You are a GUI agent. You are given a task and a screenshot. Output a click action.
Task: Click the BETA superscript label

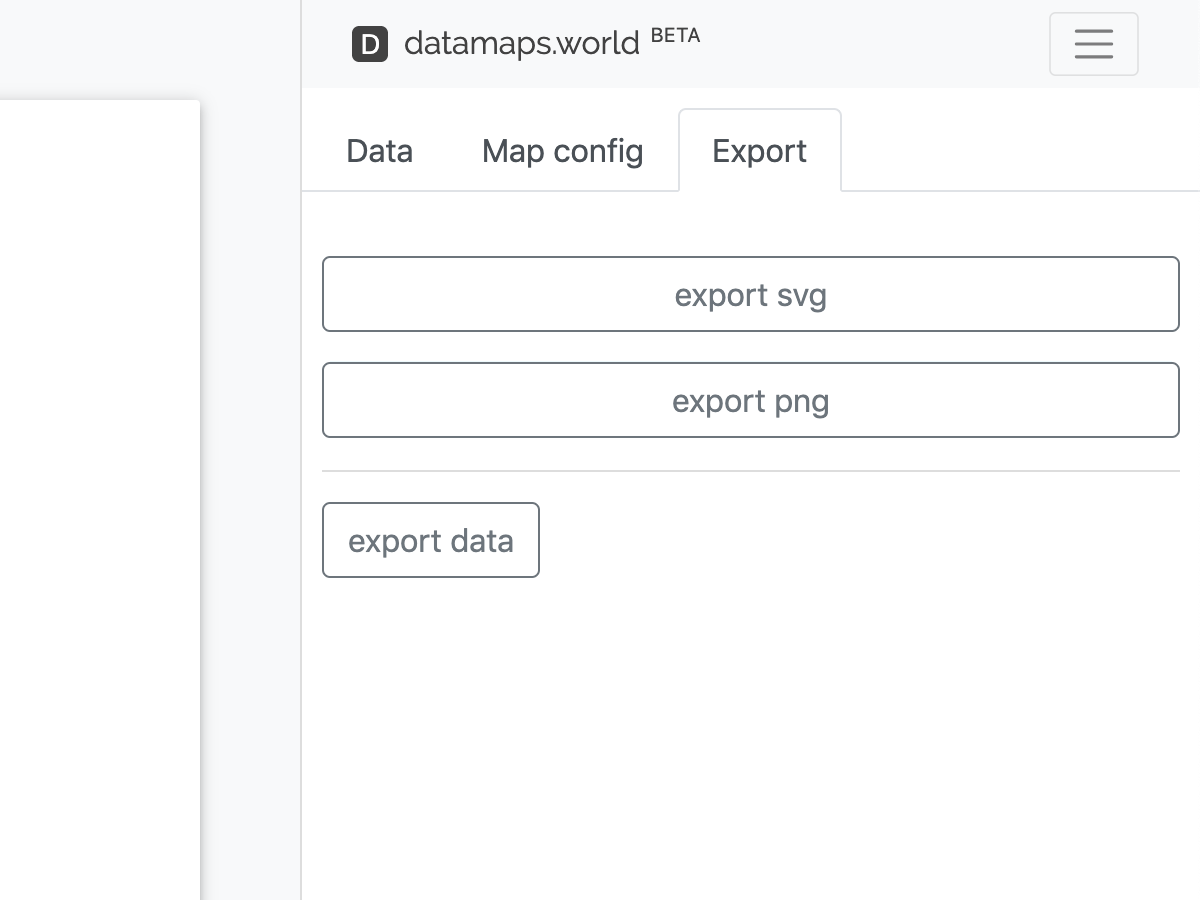(x=675, y=36)
